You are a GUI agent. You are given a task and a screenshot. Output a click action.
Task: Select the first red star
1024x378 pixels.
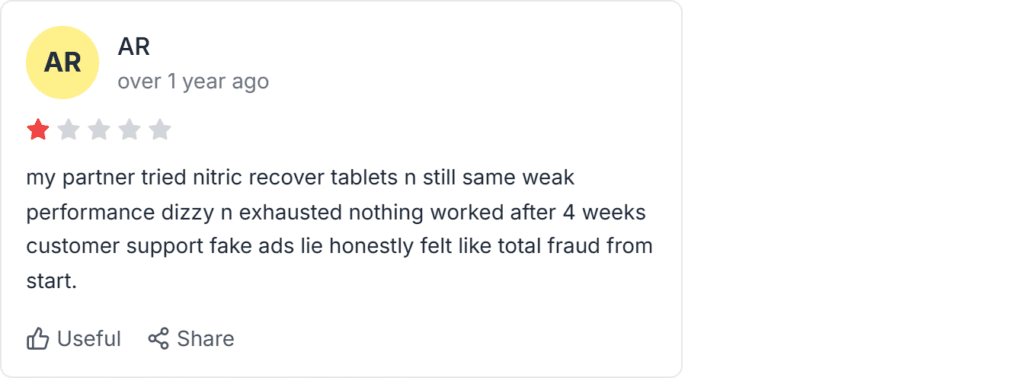click(x=38, y=130)
